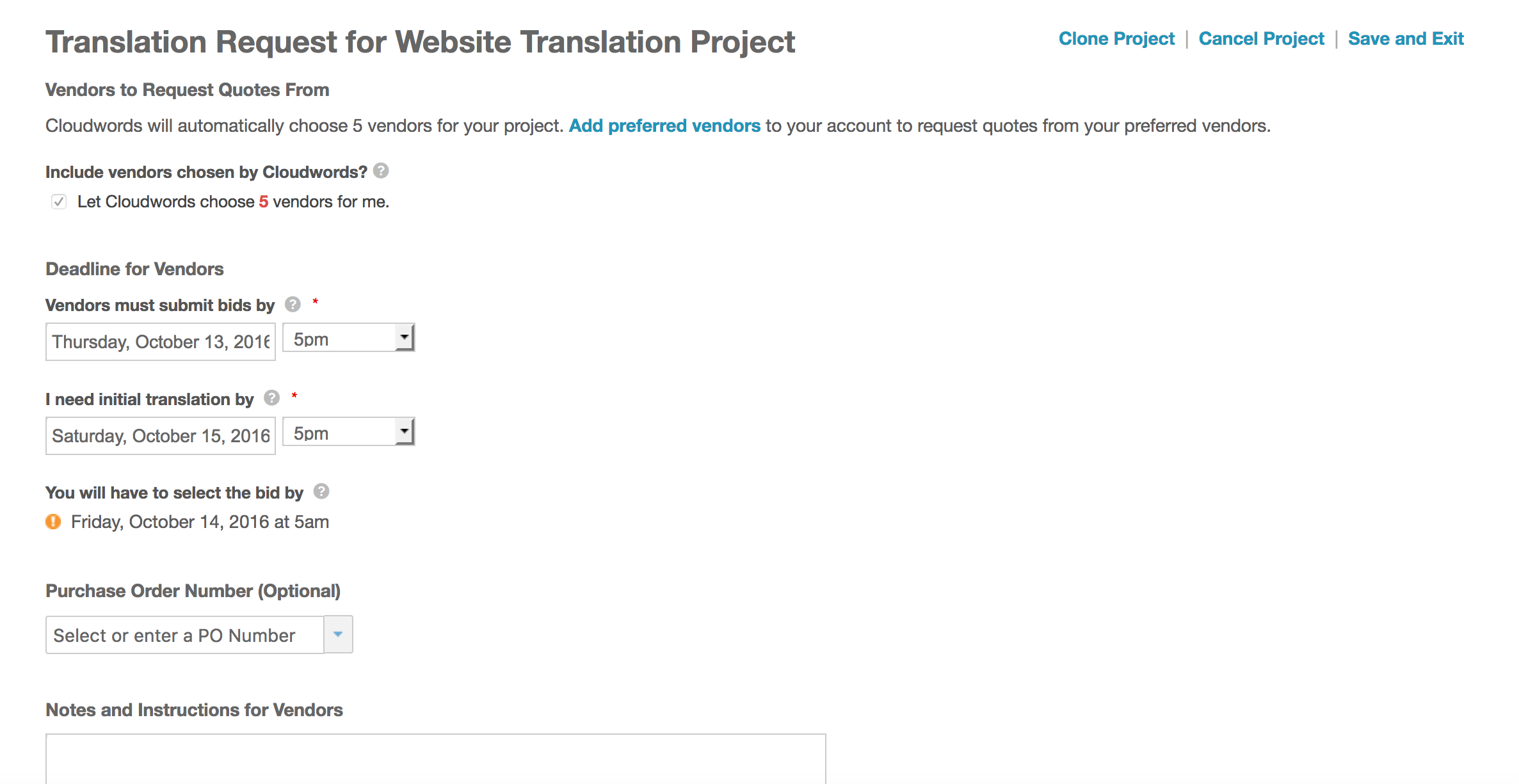
Task: Click help icon beside I need initial translation
Action: [x=272, y=398]
